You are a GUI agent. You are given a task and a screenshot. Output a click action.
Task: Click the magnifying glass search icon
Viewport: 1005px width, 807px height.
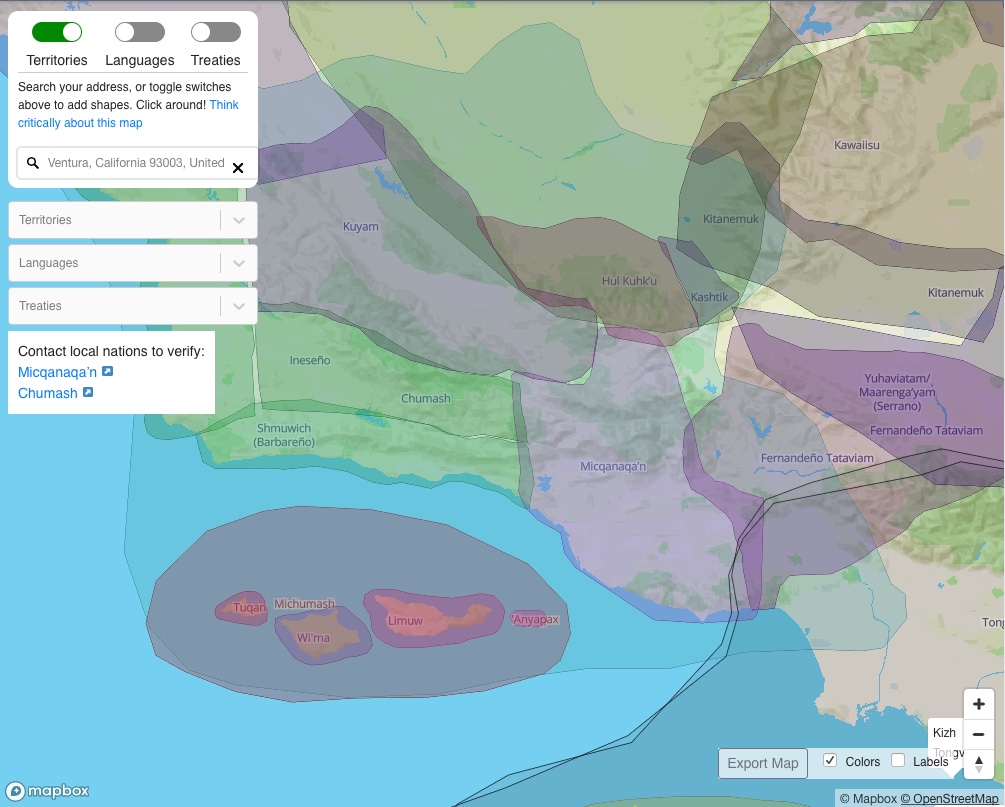(33, 163)
